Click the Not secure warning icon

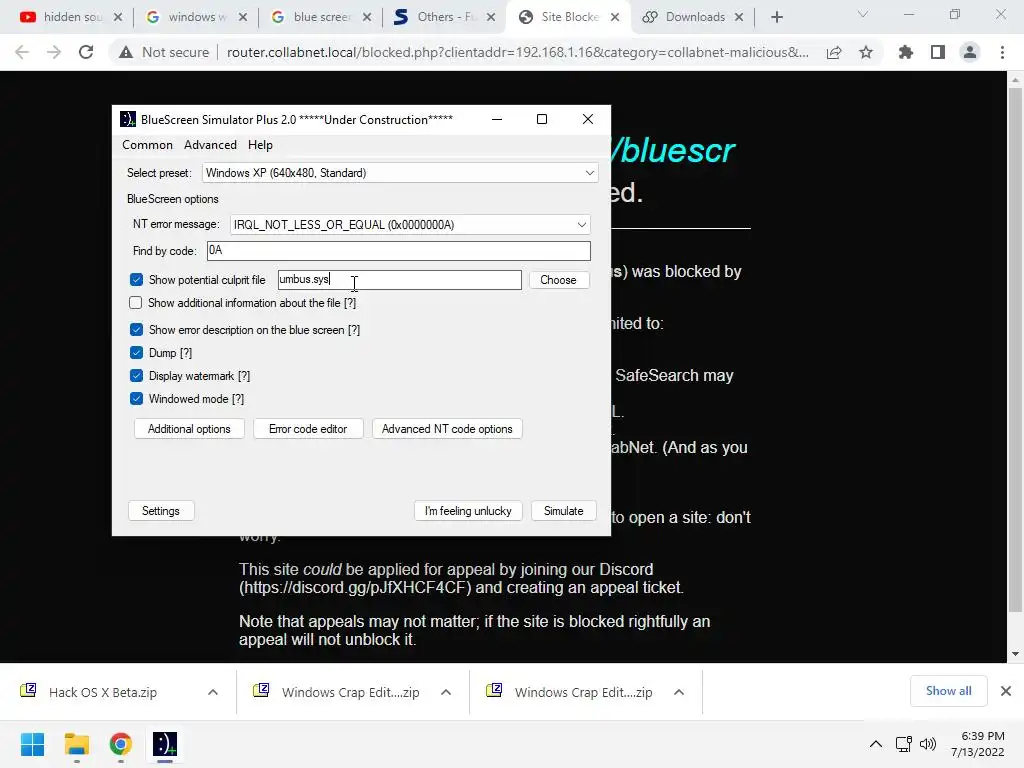click(x=126, y=52)
